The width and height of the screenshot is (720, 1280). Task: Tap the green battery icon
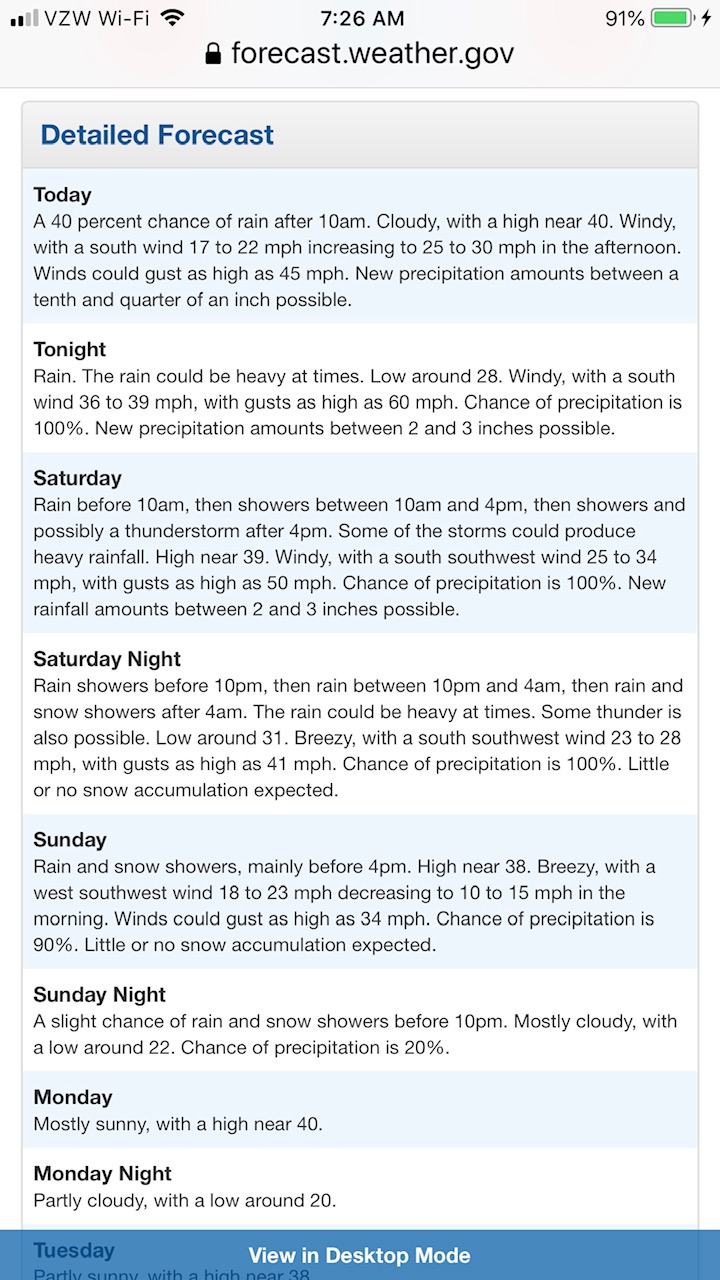pos(671,18)
